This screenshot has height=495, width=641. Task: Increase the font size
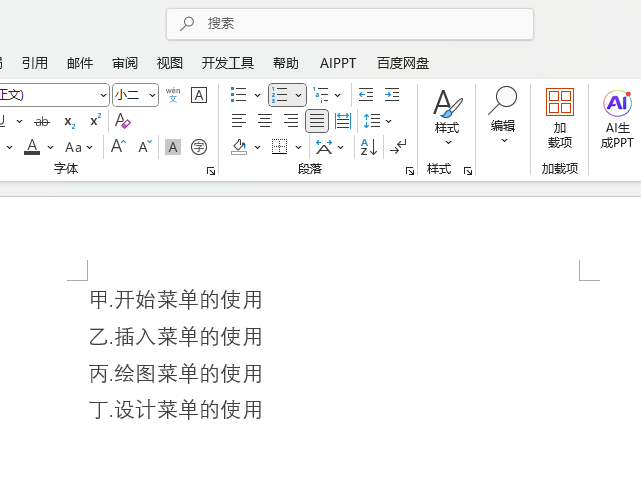(119, 146)
